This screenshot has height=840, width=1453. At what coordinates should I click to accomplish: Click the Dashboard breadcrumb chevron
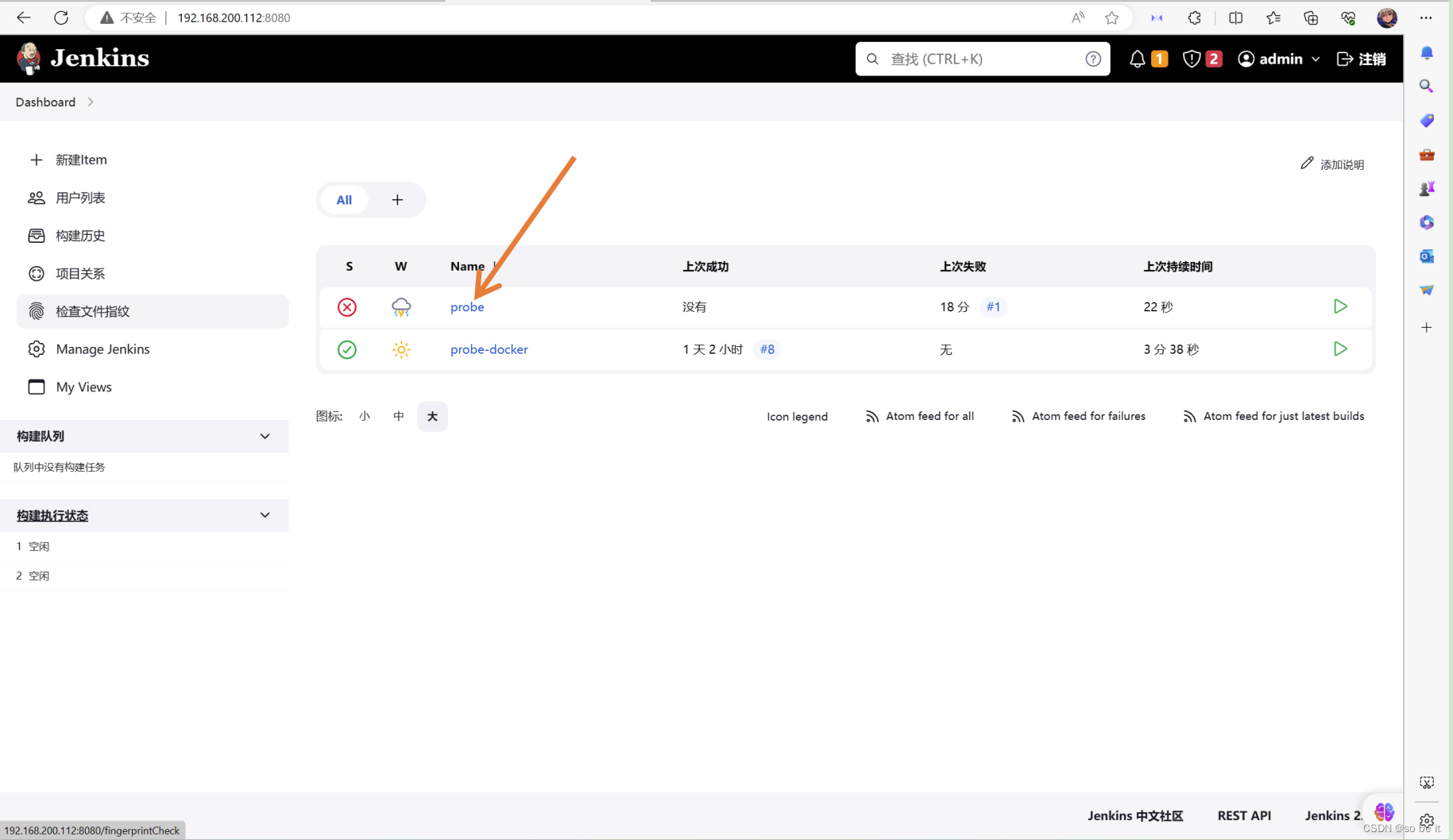91,102
